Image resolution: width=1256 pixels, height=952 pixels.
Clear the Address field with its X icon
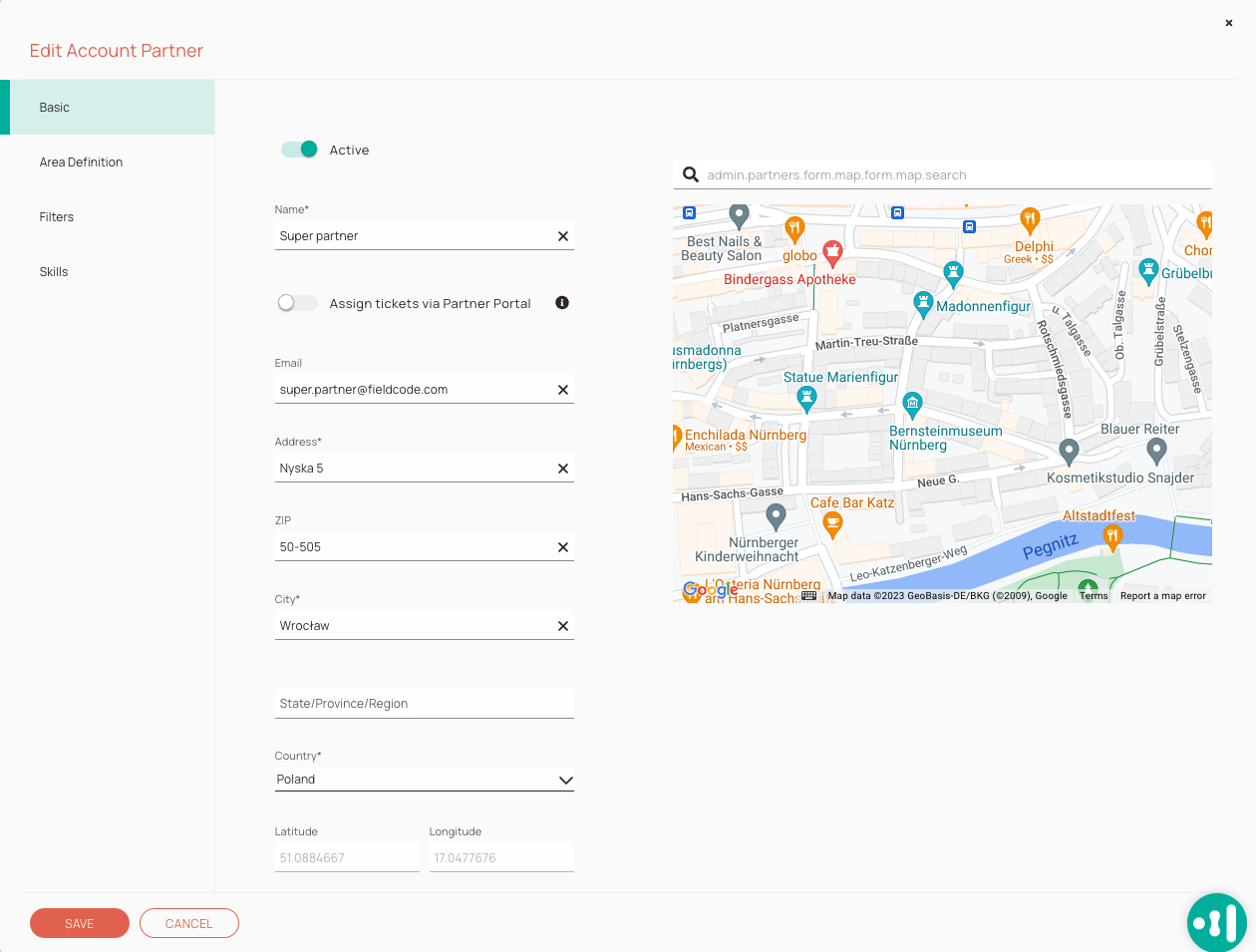pyautogui.click(x=562, y=468)
